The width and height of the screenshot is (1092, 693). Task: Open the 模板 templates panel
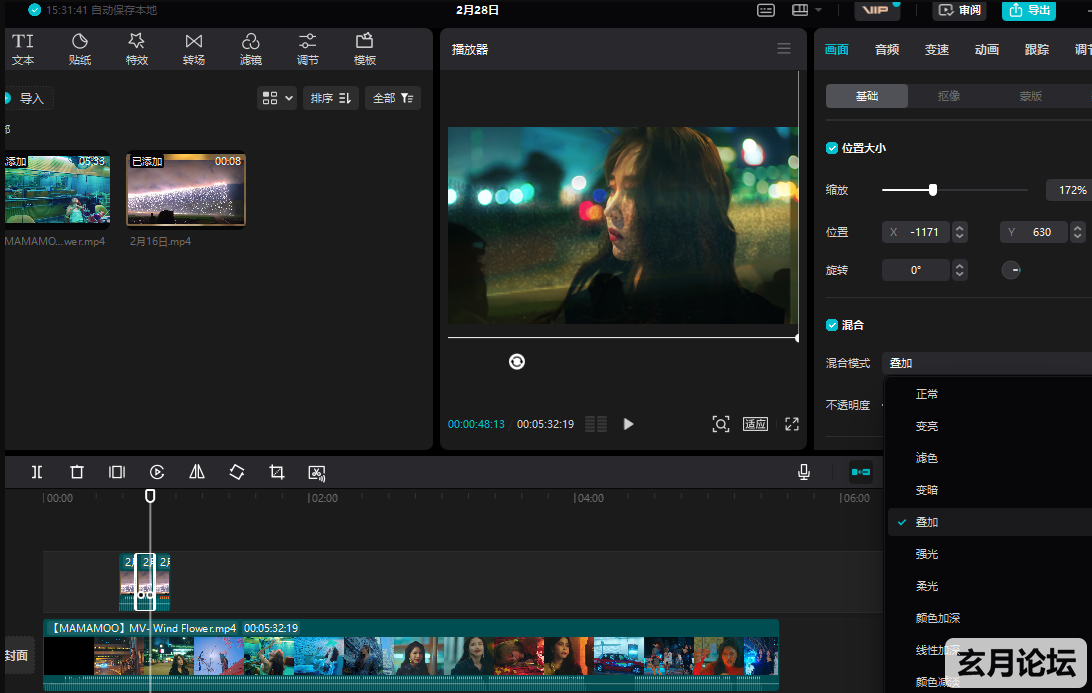coord(364,49)
